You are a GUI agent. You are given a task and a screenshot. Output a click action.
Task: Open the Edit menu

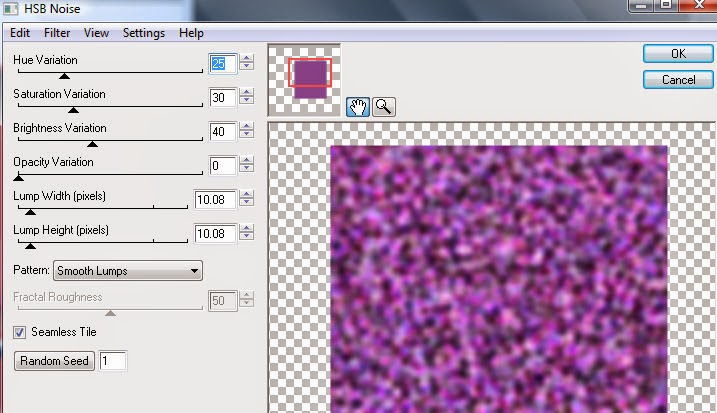coord(20,33)
